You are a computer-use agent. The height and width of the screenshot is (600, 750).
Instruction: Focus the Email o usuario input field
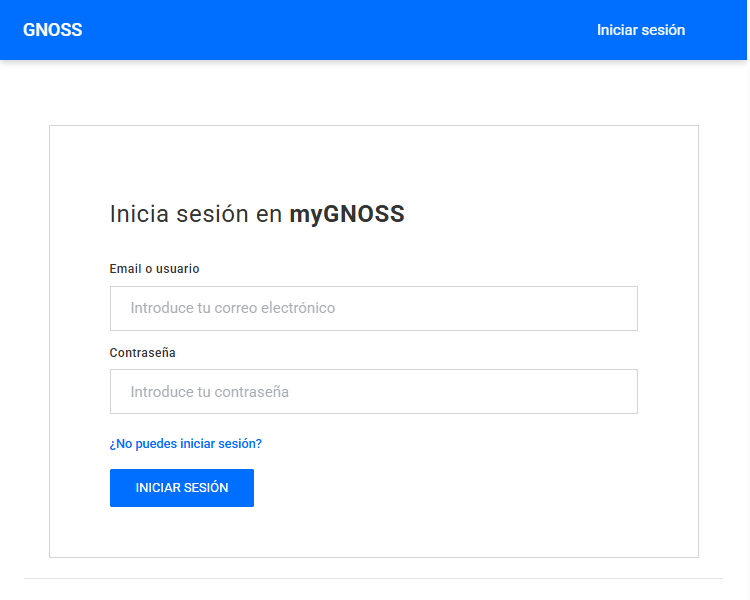point(373,308)
